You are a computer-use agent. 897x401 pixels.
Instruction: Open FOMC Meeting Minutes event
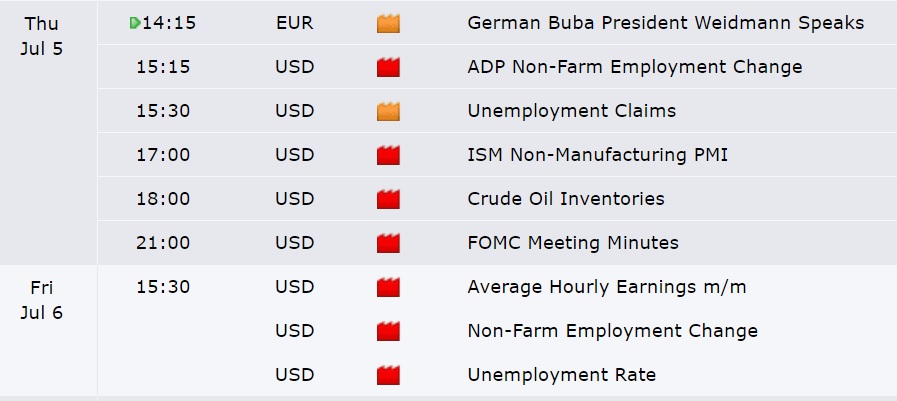[x=572, y=243]
